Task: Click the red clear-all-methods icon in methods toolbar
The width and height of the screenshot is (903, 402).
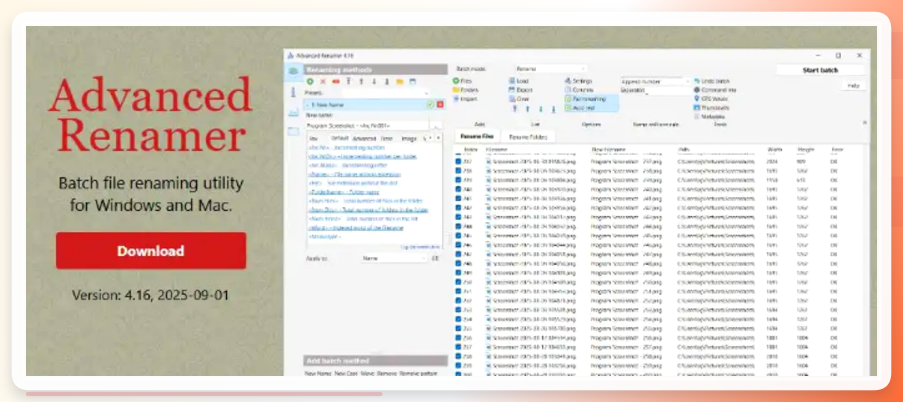Action: click(x=336, y=82)
